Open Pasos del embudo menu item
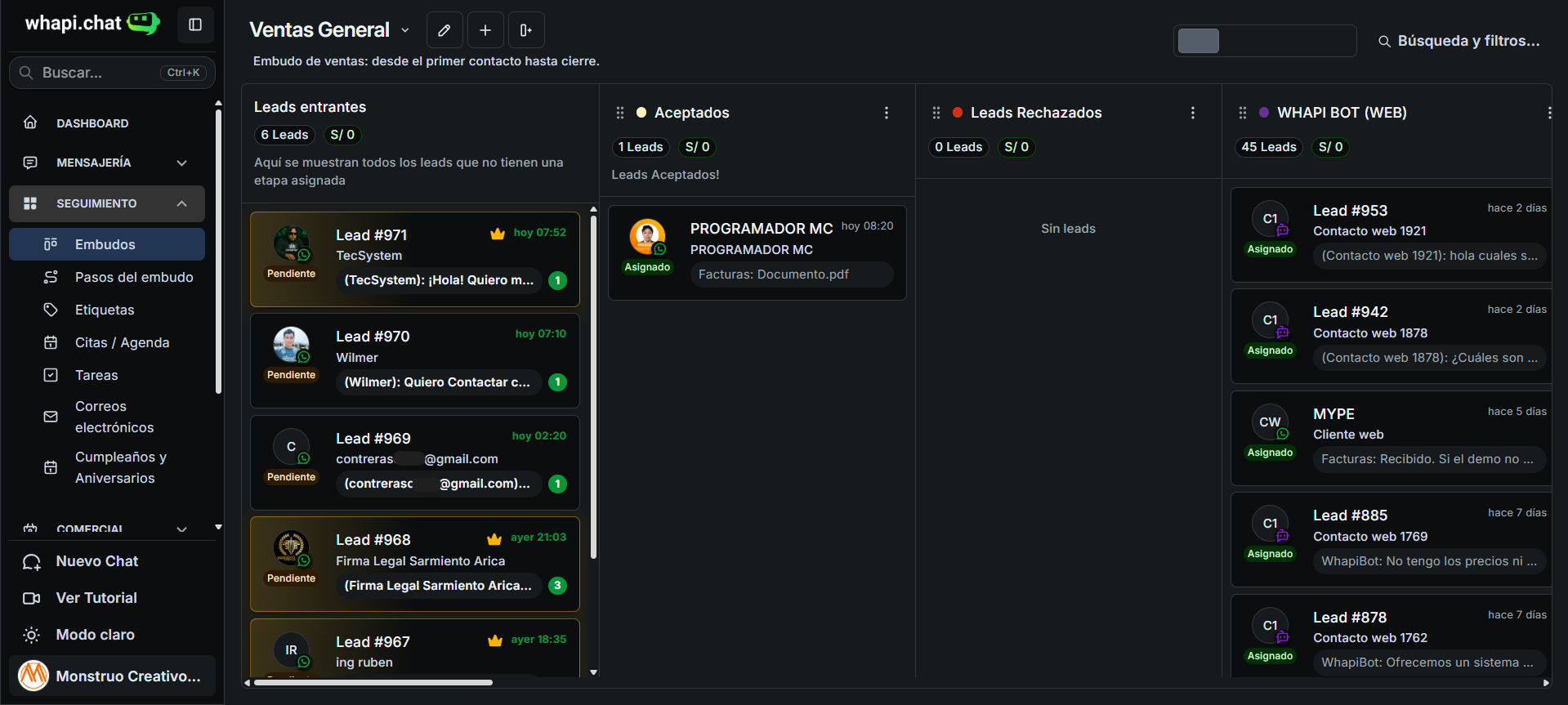 pos(107,277)
